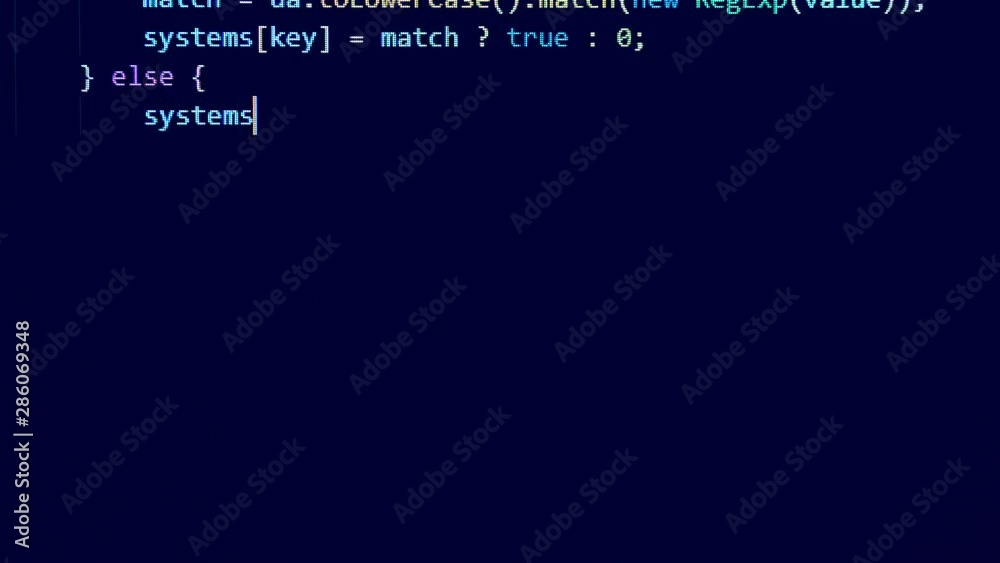Click the "new" keyword before RegExp
This screenshot has height=563, width=1000.
[655, 5]
